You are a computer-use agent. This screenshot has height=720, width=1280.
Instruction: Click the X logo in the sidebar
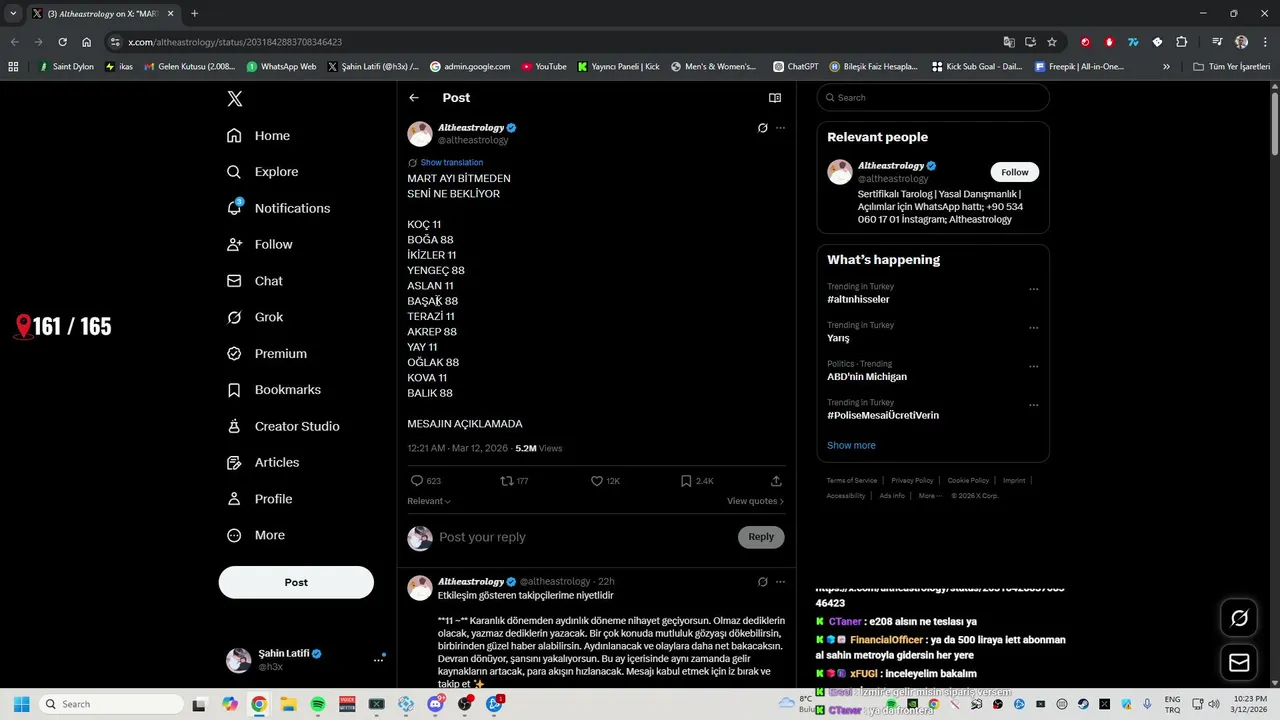(x=234, y=99)
